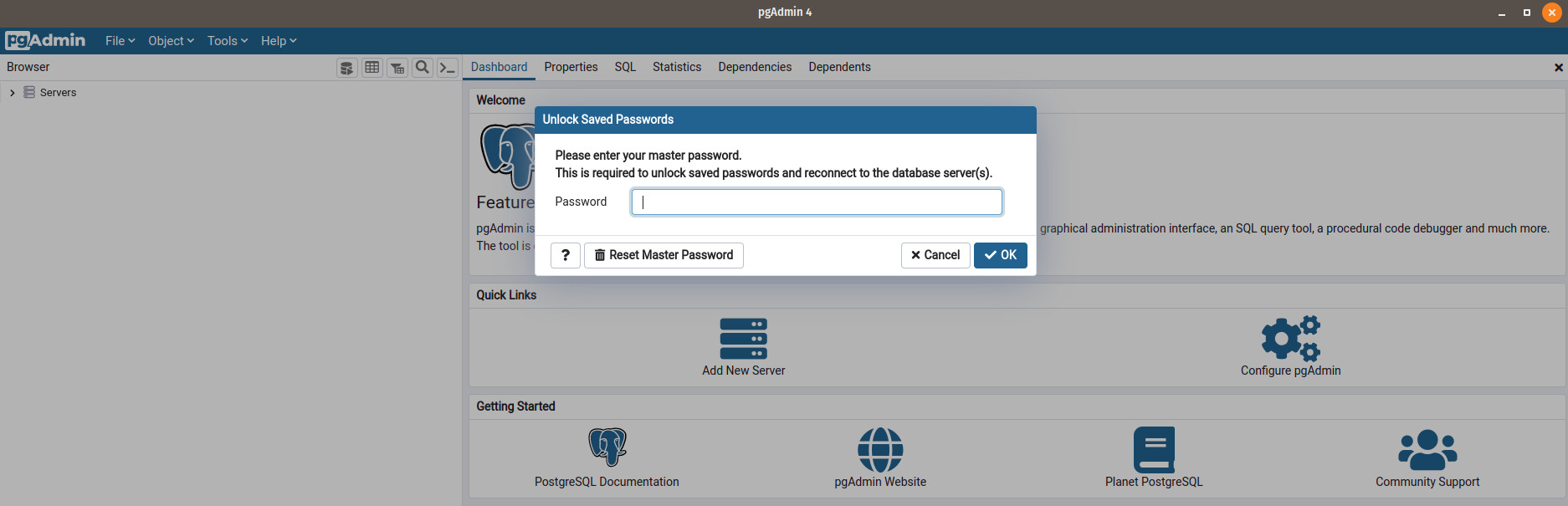This screenshot has width=1568, height=506.
Task: Open the Tools dropdown menu
Action: pos(227,41)
